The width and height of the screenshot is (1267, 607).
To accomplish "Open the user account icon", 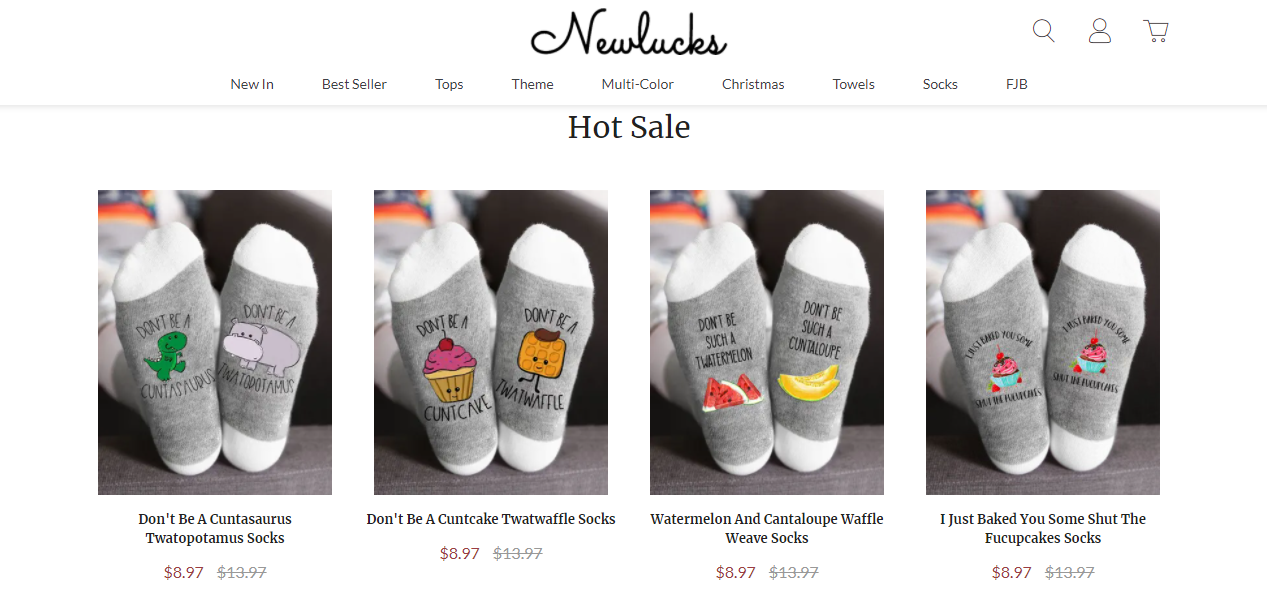I will 1100,31.
